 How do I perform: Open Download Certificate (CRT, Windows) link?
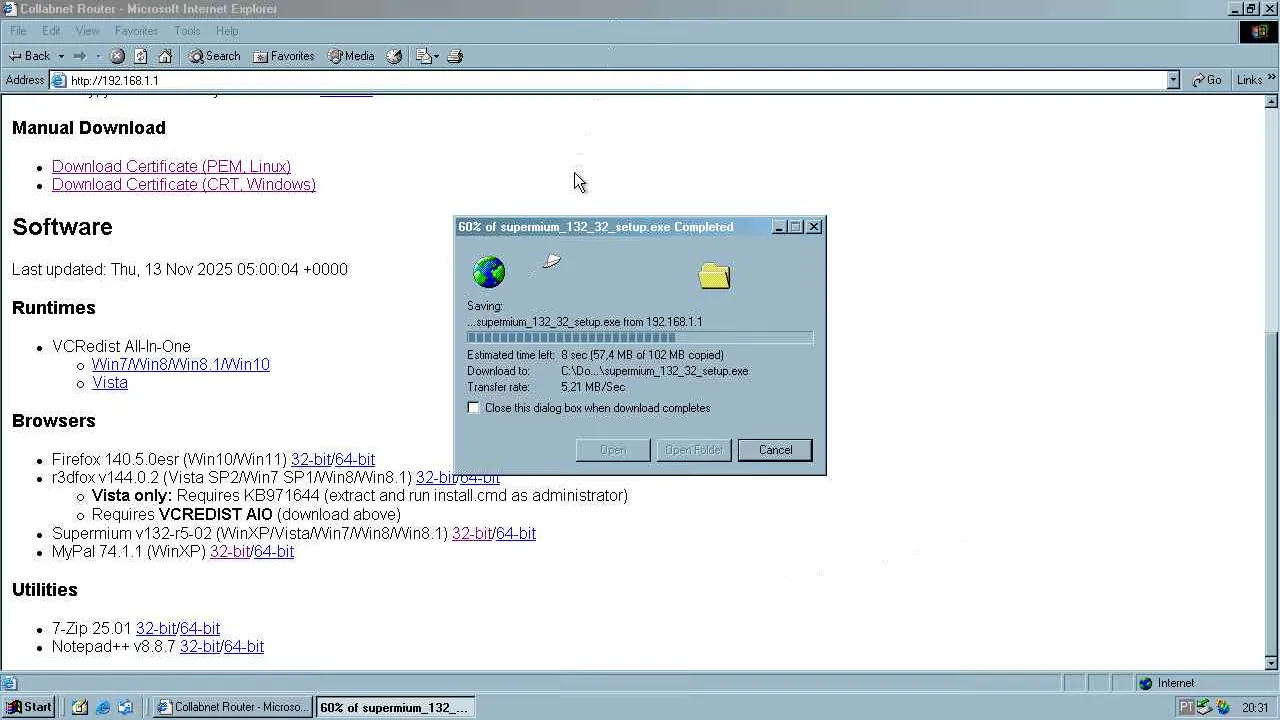(x=184, y=184)
